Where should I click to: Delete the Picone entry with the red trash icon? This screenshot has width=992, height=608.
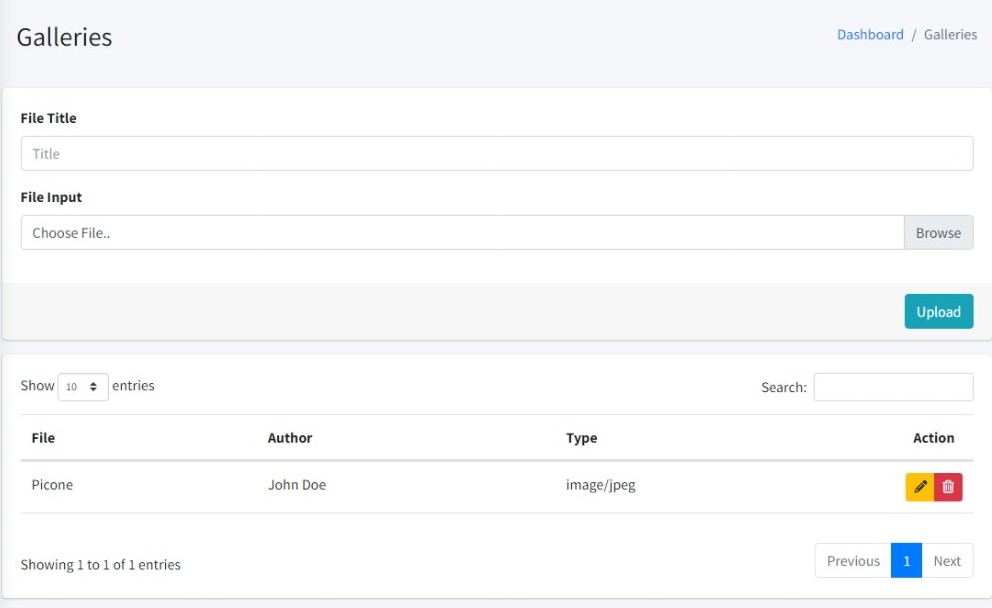tap(948, 487)
